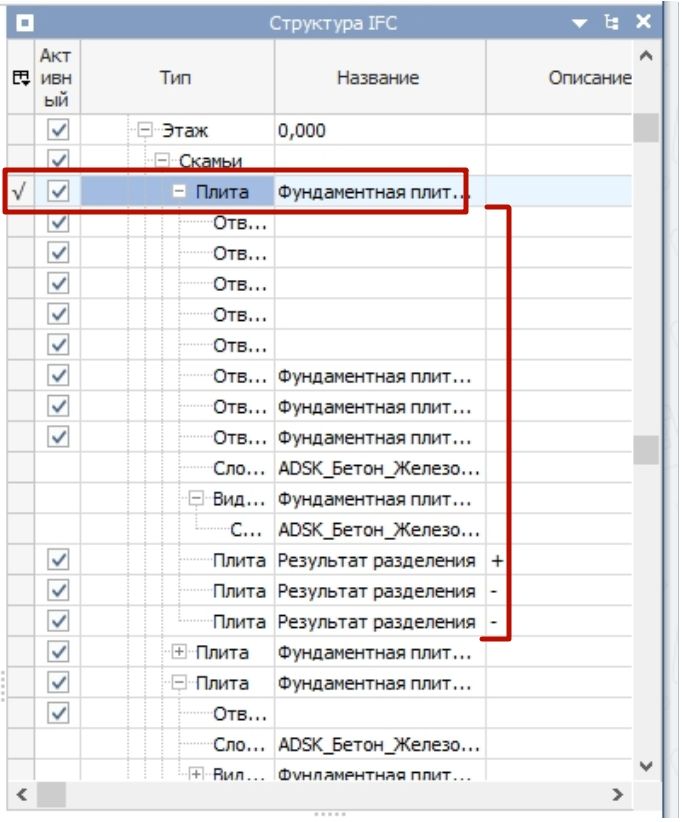This screenshot has height=822, width=683.
Task: Uncheck the Активный checkbox in the Этаж row
Action: (x=58, y=130)
